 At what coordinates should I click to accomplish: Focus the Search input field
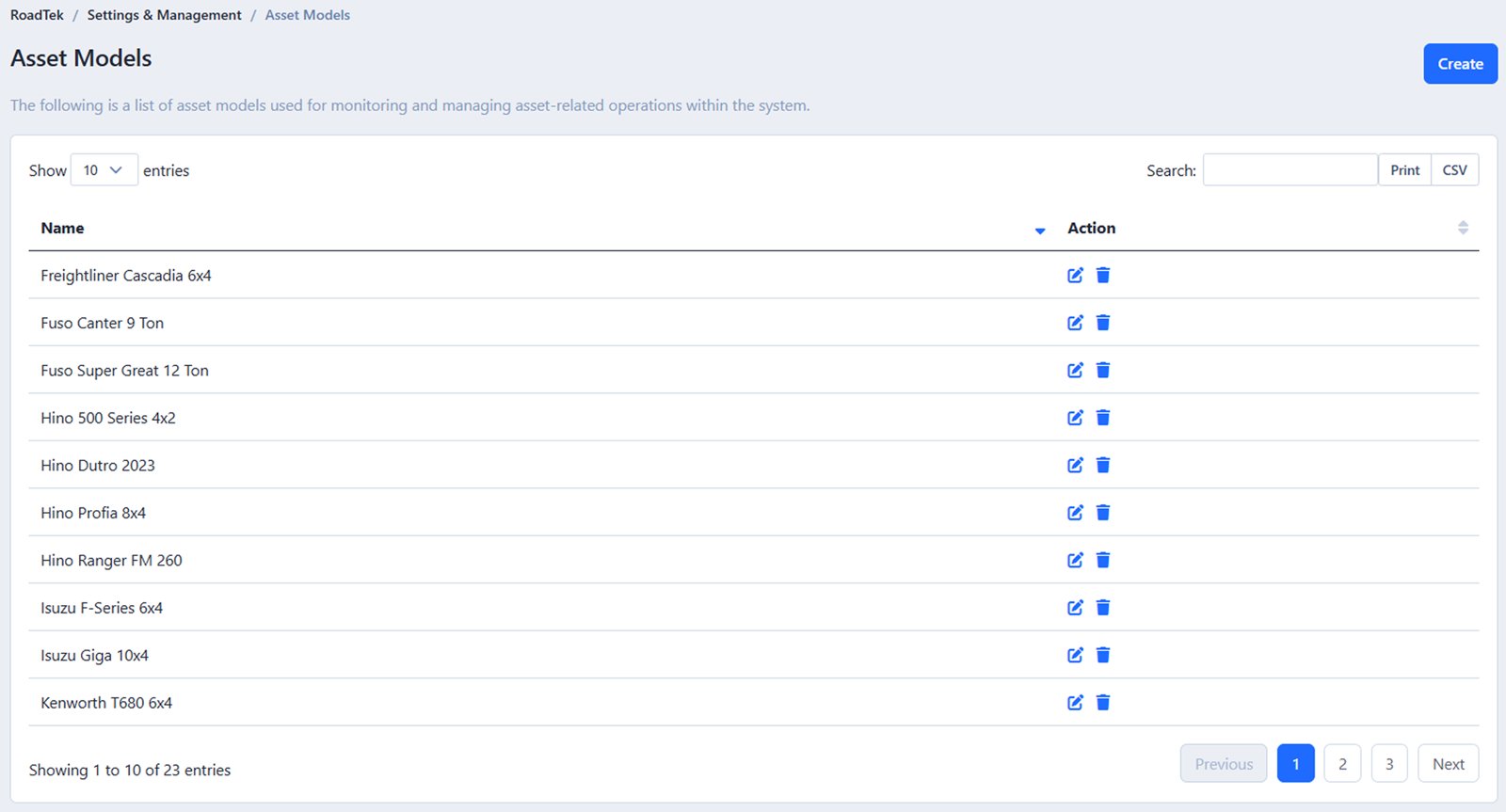[x=1290, y=170]
